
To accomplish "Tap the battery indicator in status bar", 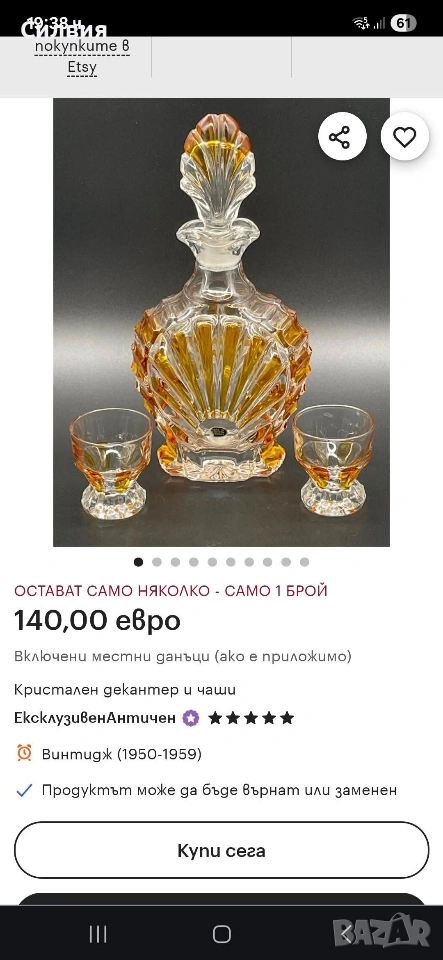I will (403, 23).
